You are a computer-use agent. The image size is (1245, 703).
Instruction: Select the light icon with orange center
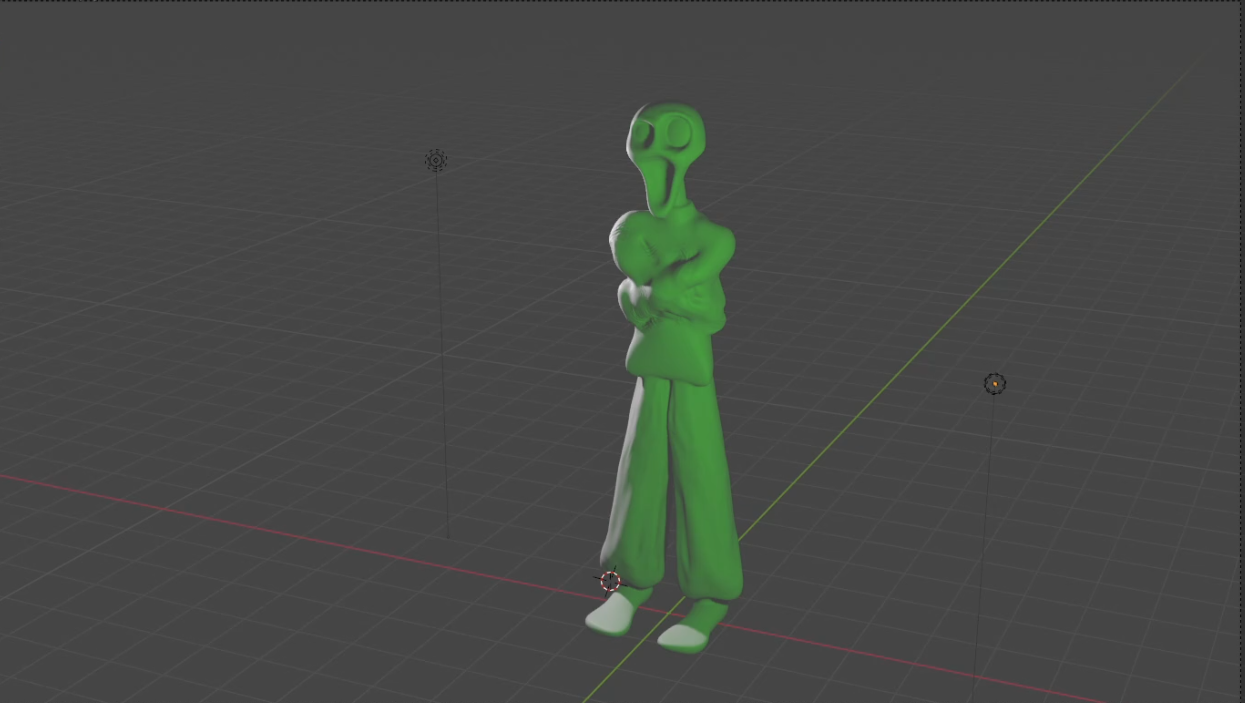point(994,384)
